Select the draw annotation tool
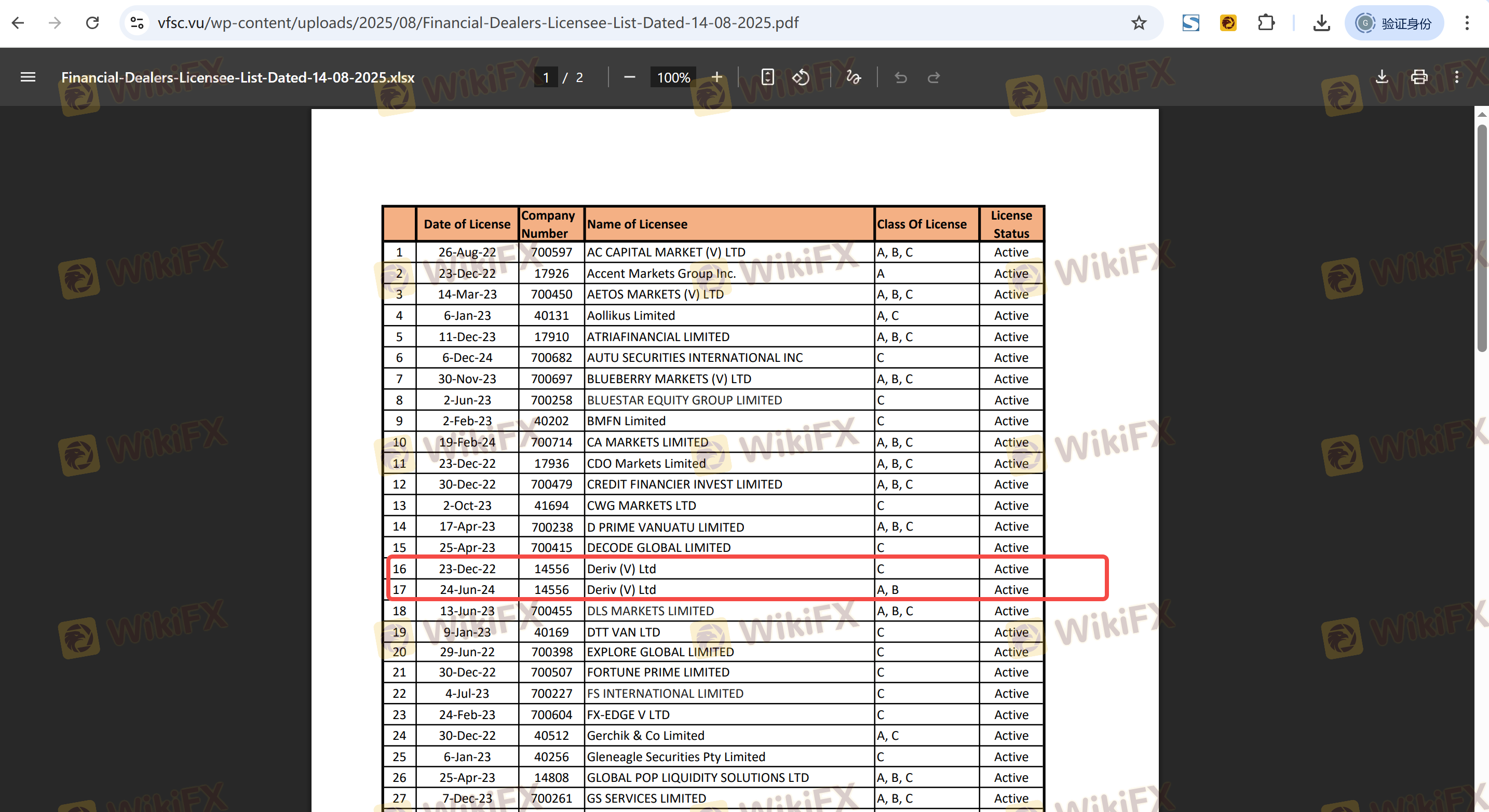This screenshot has height=812, width=1489. click(853, 77)
